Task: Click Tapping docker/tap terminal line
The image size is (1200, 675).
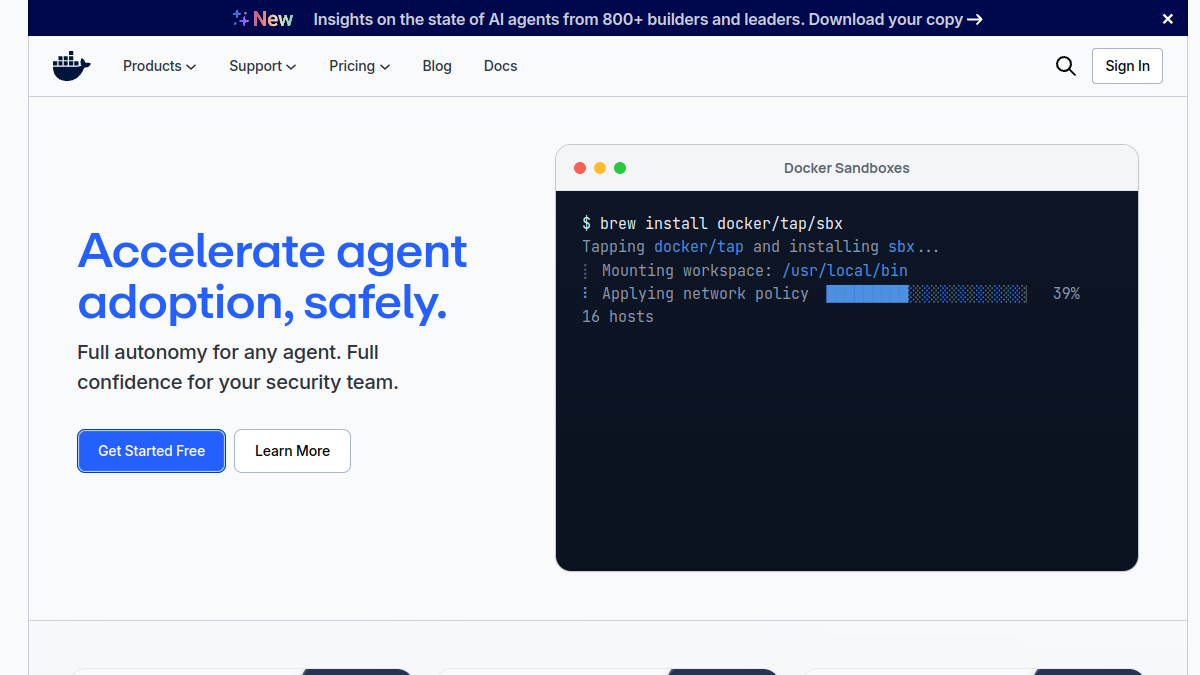Action: click(x=761, y=247)
